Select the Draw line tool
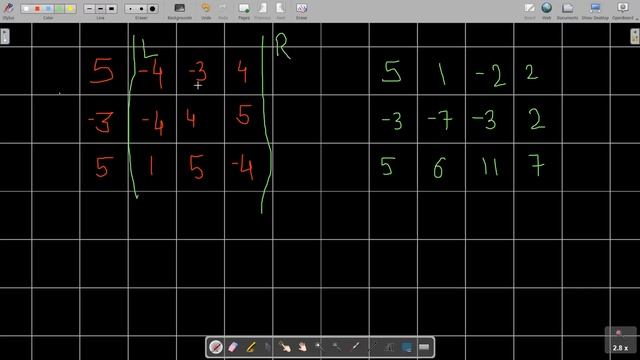640x360 pixels. (x=372, y=347)
